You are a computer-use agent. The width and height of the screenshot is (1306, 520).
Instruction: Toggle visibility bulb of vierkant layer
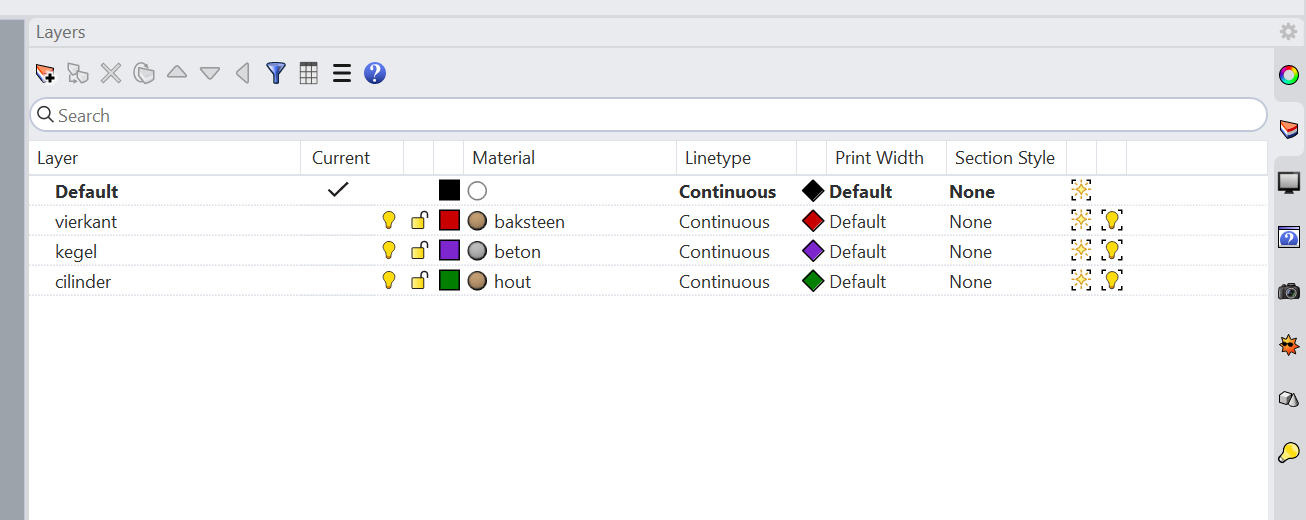pos(389,221)
